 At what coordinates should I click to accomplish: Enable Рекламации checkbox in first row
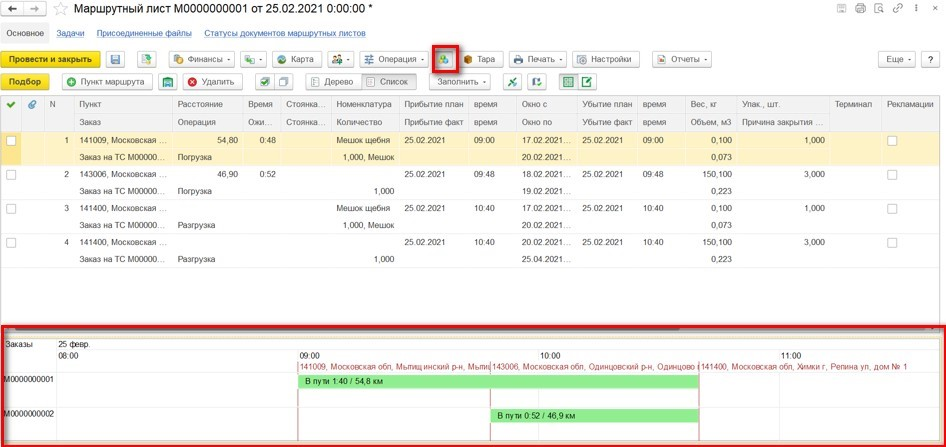[x=892, y=141]
